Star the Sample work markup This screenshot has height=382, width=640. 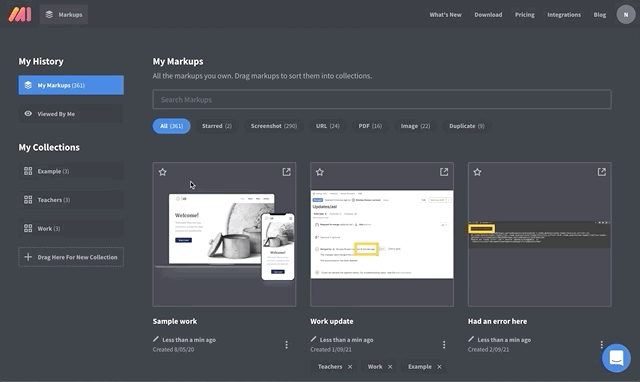(162, 172)
